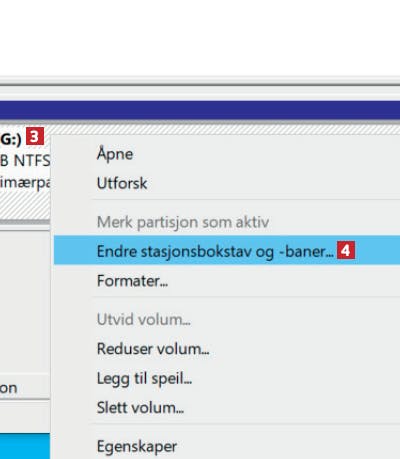Click the partition status text below NTFS
The image size is (400, 459).
[x=25, y=182]
